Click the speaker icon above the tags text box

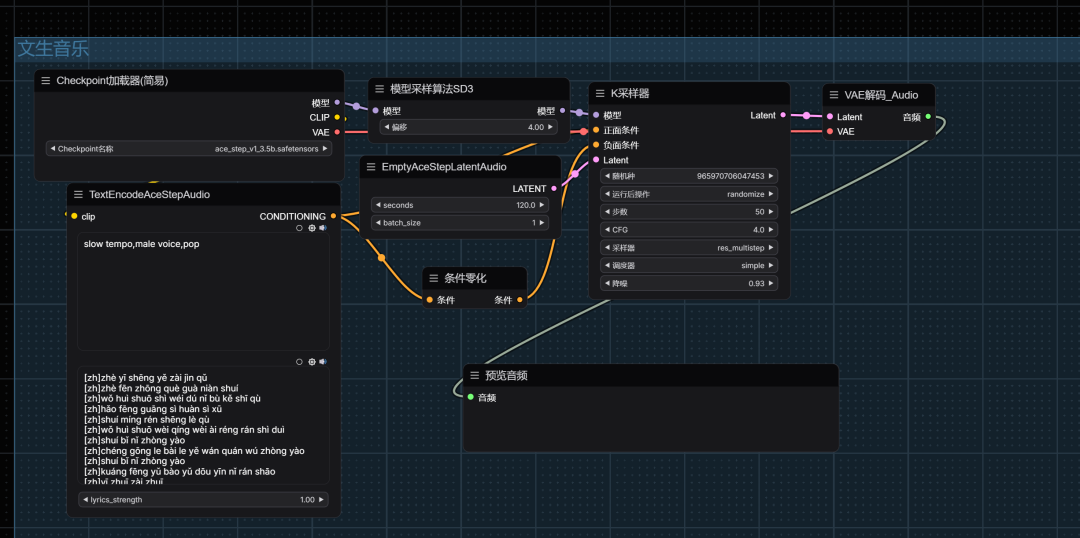coord(322,228)
